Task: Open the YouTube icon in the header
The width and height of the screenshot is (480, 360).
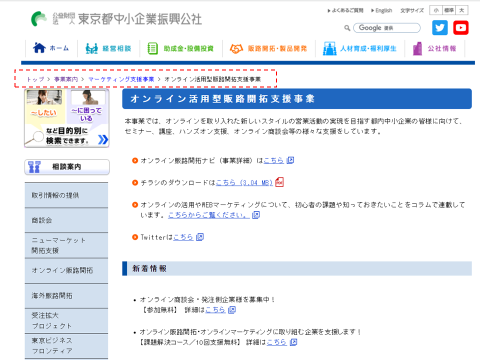Action: [x=461, y=28]
